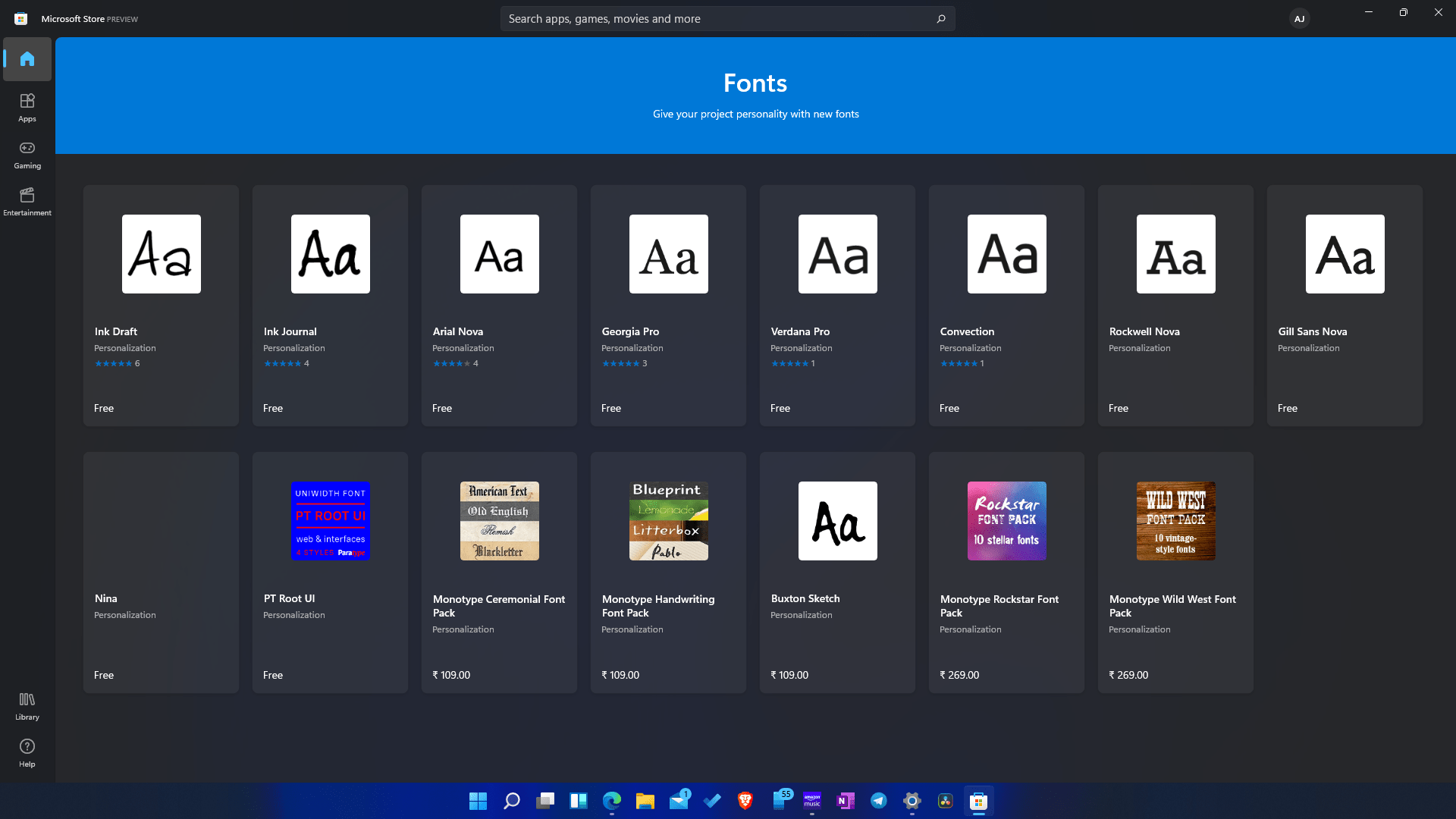Open the Apps section in sidebar

[27, 106]
